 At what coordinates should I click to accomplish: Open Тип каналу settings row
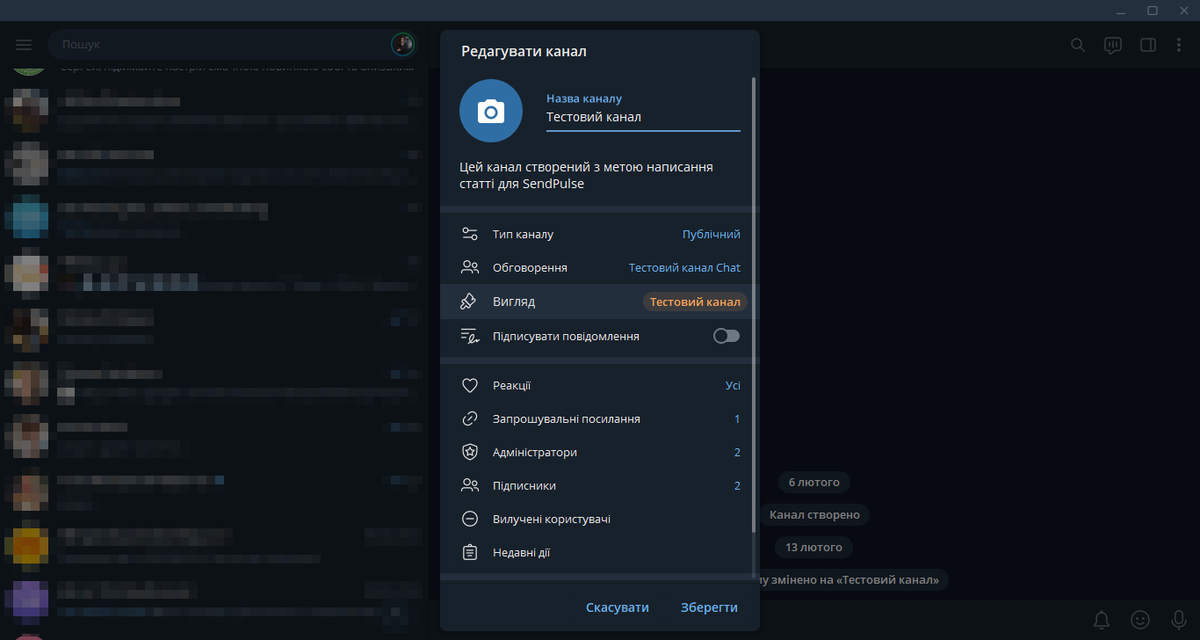600,234
